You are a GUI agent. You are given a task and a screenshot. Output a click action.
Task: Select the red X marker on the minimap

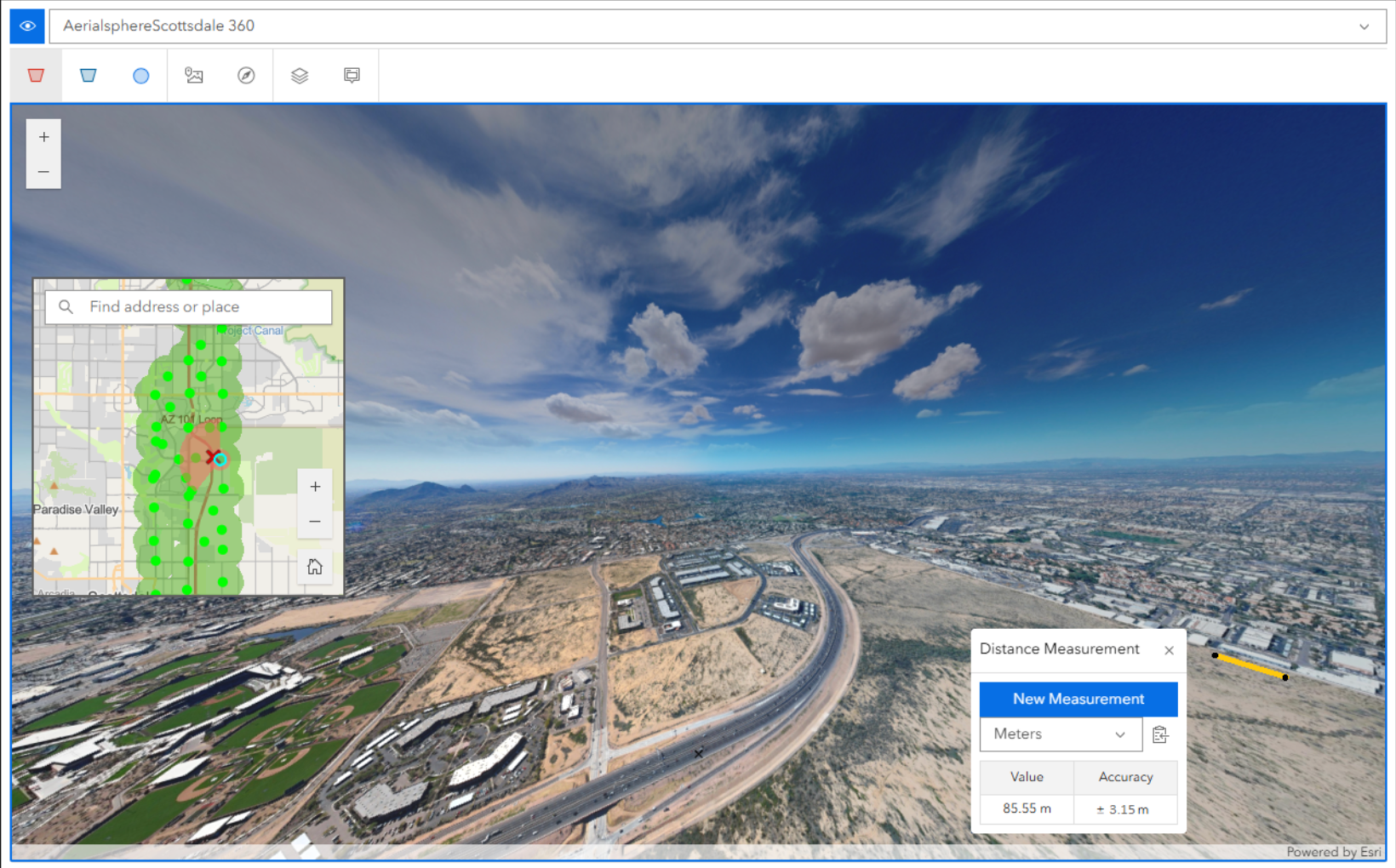[214, 456]
